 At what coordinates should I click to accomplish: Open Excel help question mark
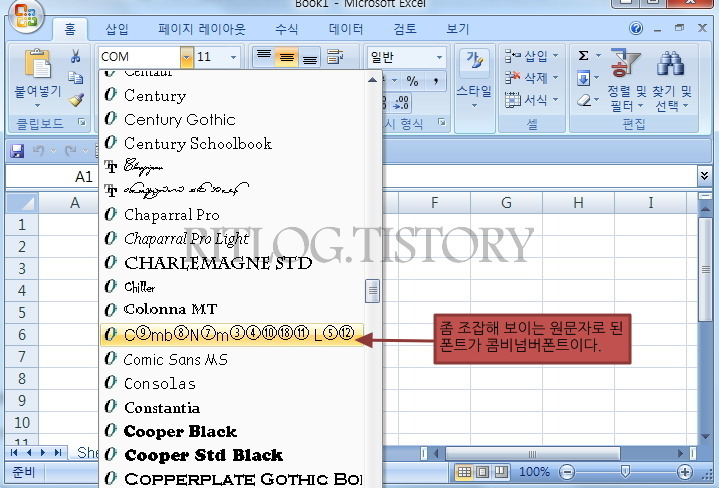pyautogui.click(x=636, y=28)
